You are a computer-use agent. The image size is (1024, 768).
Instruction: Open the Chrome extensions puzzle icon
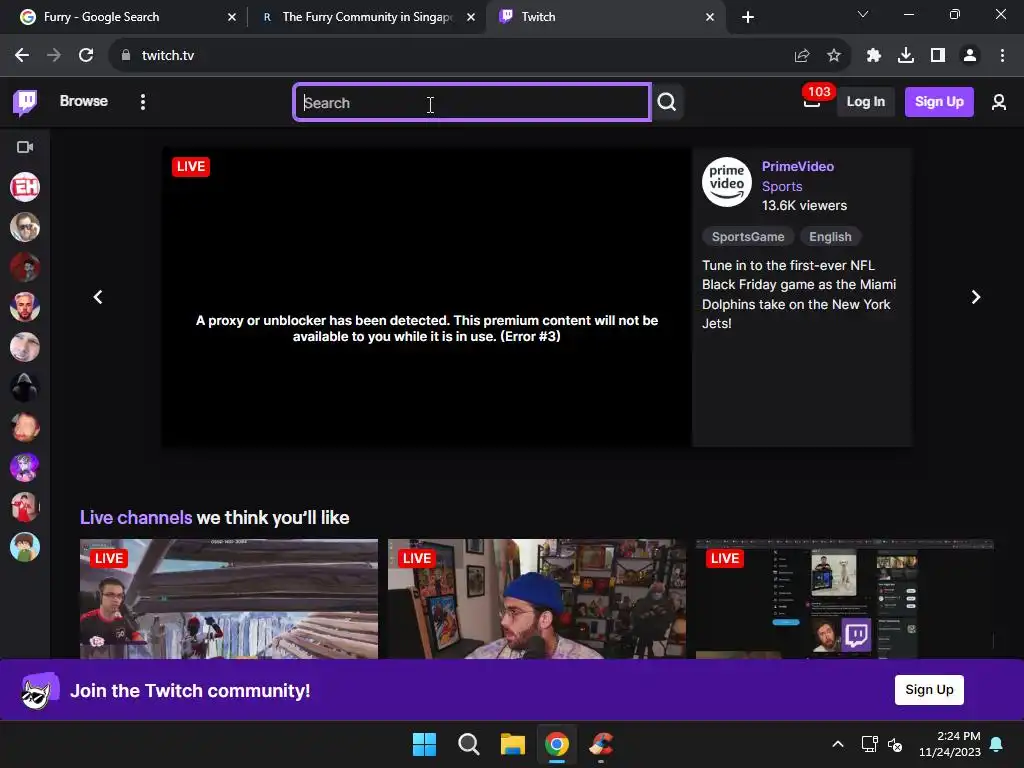(x=874, y=56)
